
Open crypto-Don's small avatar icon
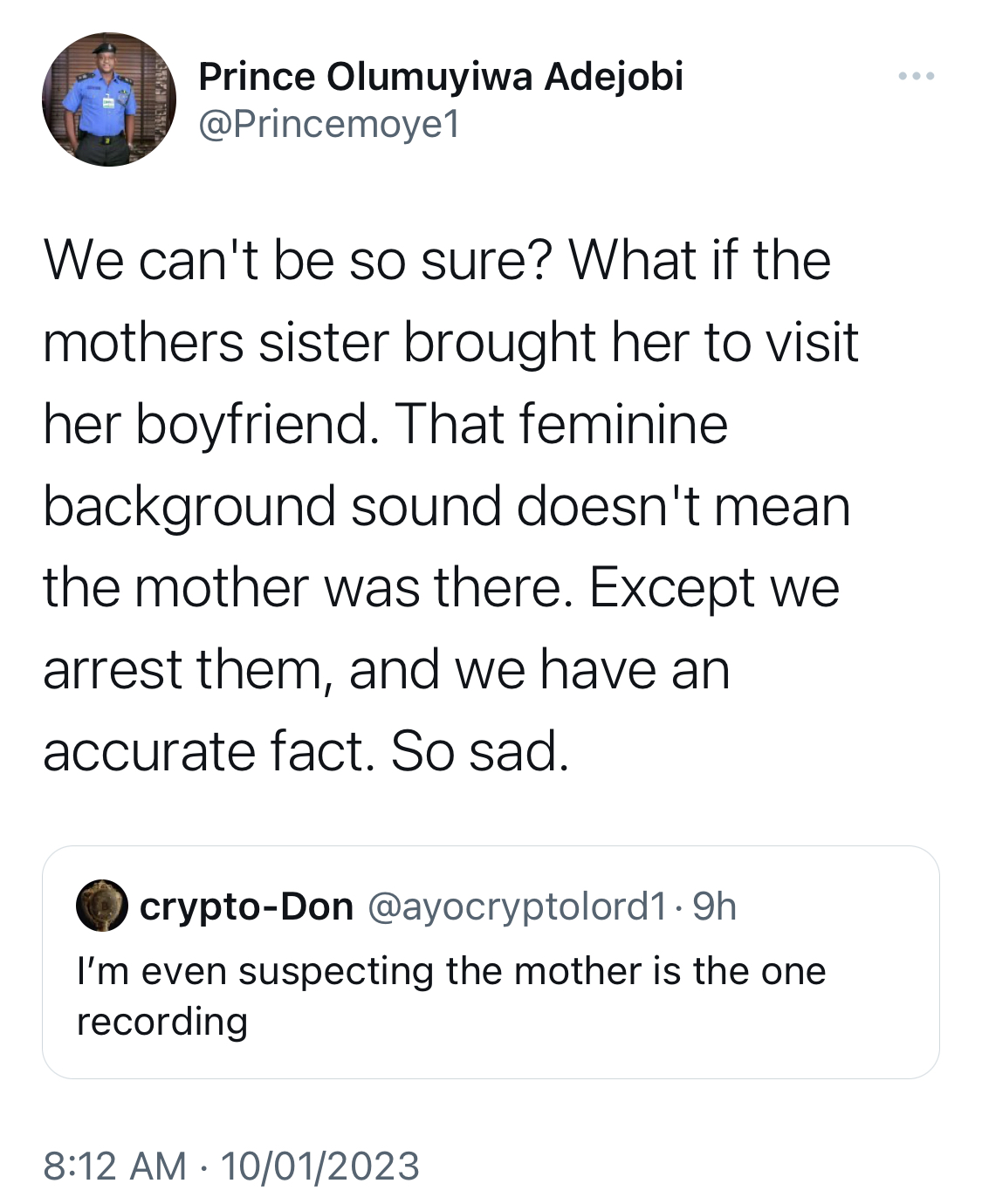pyautogui.click(x=102, y=906)
